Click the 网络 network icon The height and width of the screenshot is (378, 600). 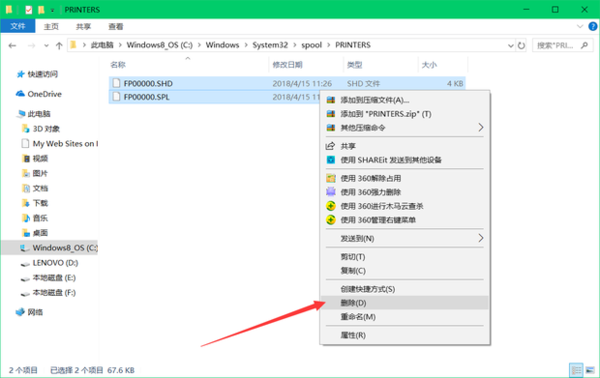(x=20, y=312)
